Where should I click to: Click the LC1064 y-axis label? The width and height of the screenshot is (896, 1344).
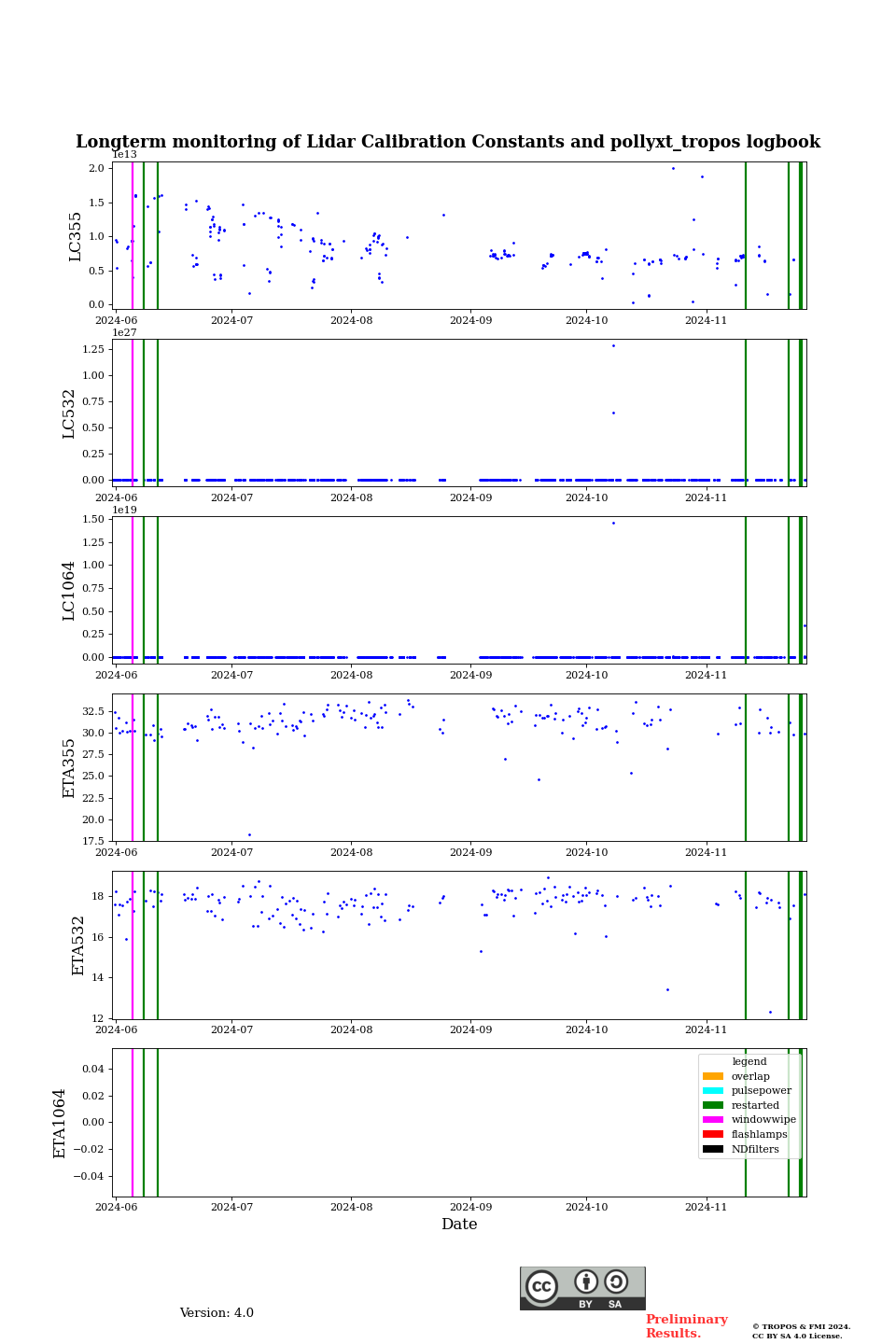(x=69, y=591)
